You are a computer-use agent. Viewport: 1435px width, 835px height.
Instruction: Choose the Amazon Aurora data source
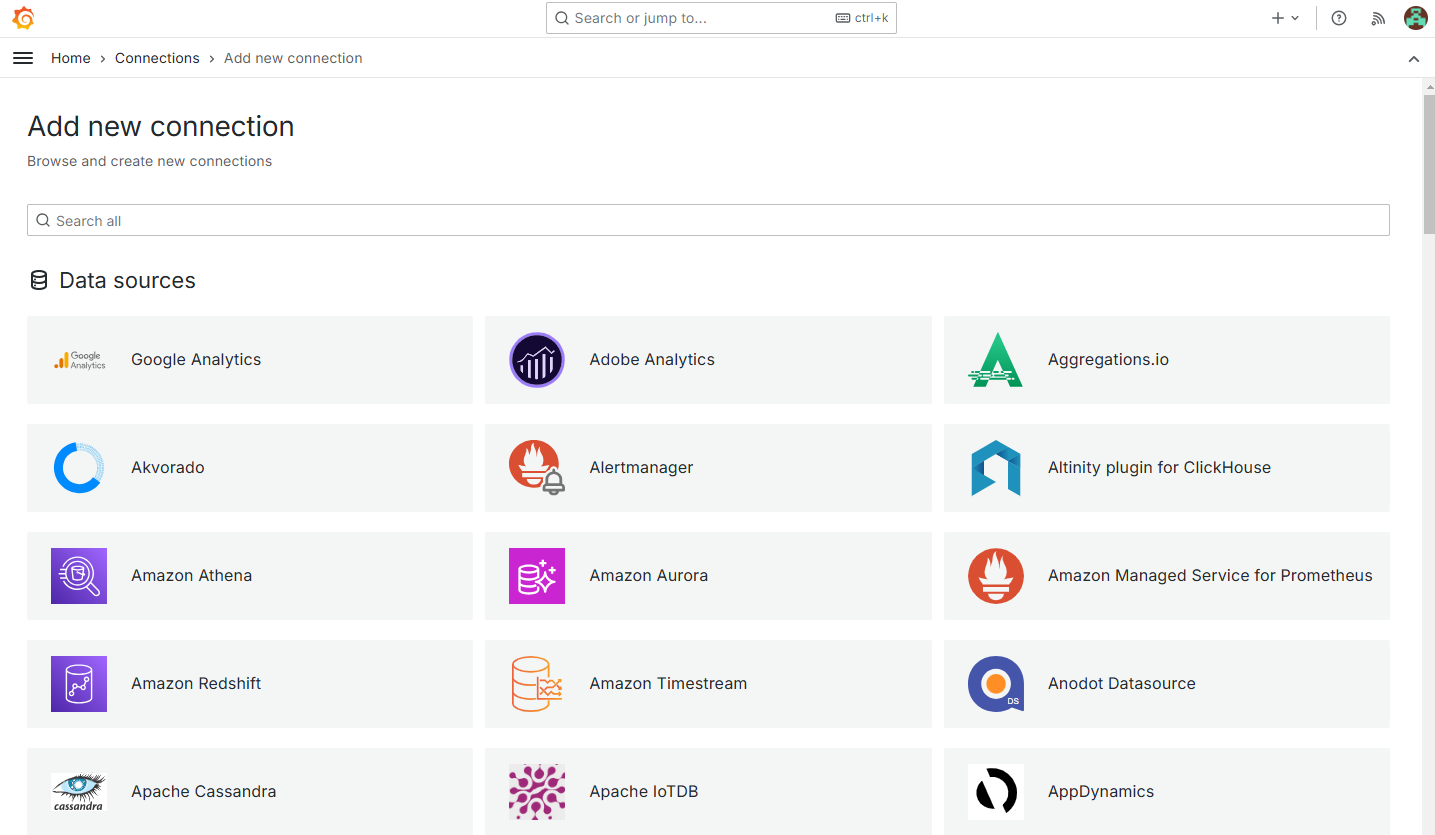point(708,576)
